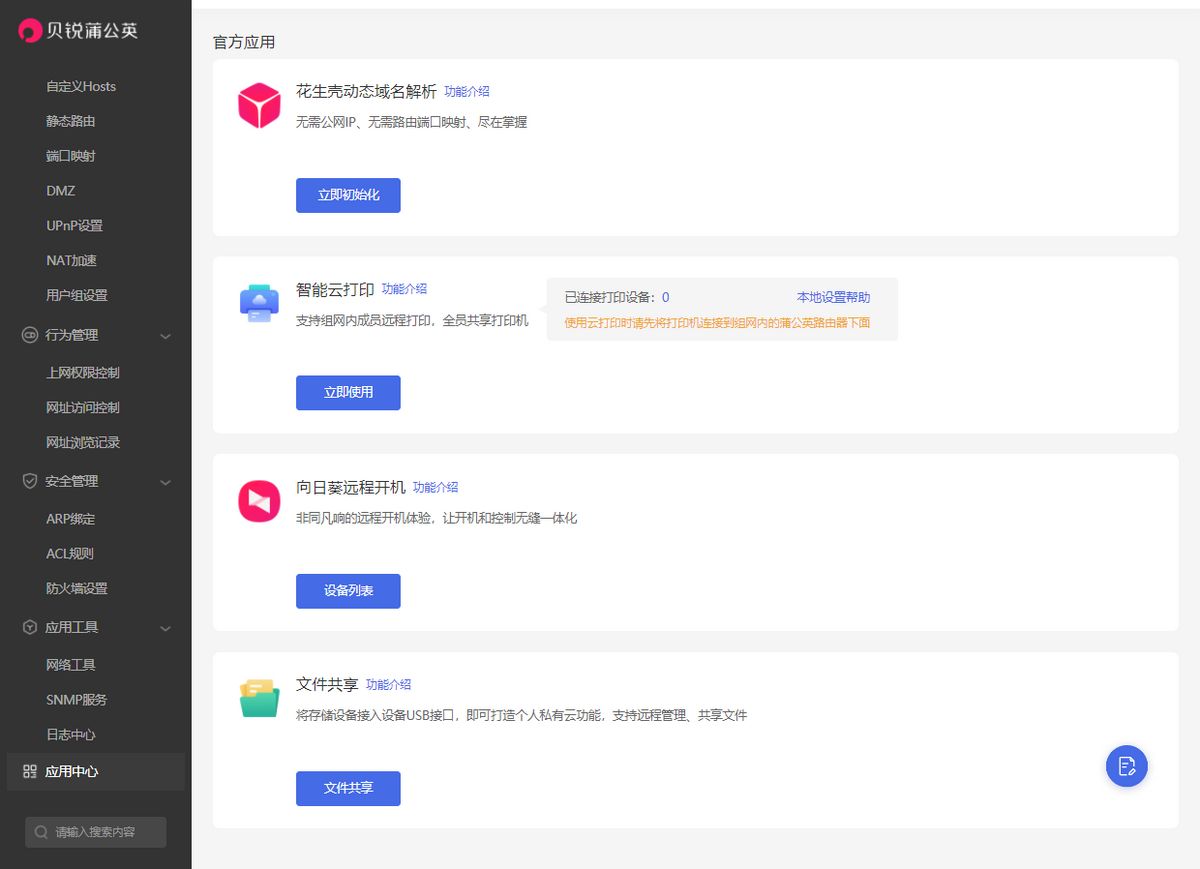Click the 贝锐蒲公英 logo icon
This screenshot has width=1200, height=869.
pos(30,31)
